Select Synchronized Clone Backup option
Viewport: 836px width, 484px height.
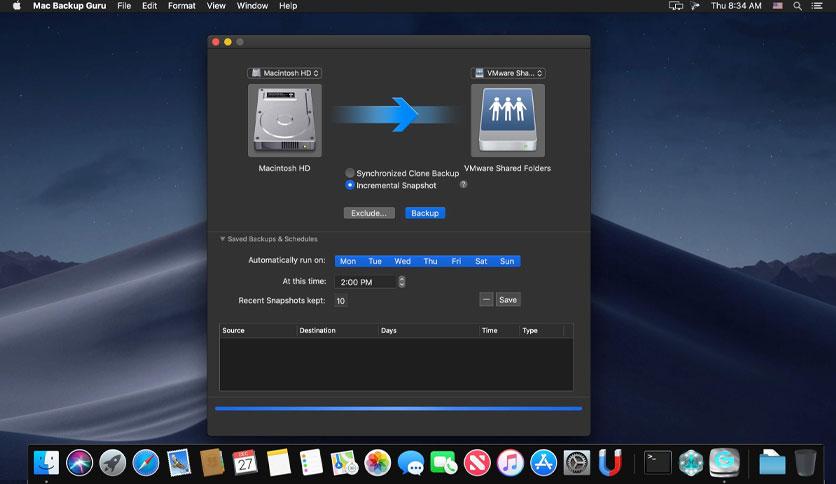[x=350, y=173]
